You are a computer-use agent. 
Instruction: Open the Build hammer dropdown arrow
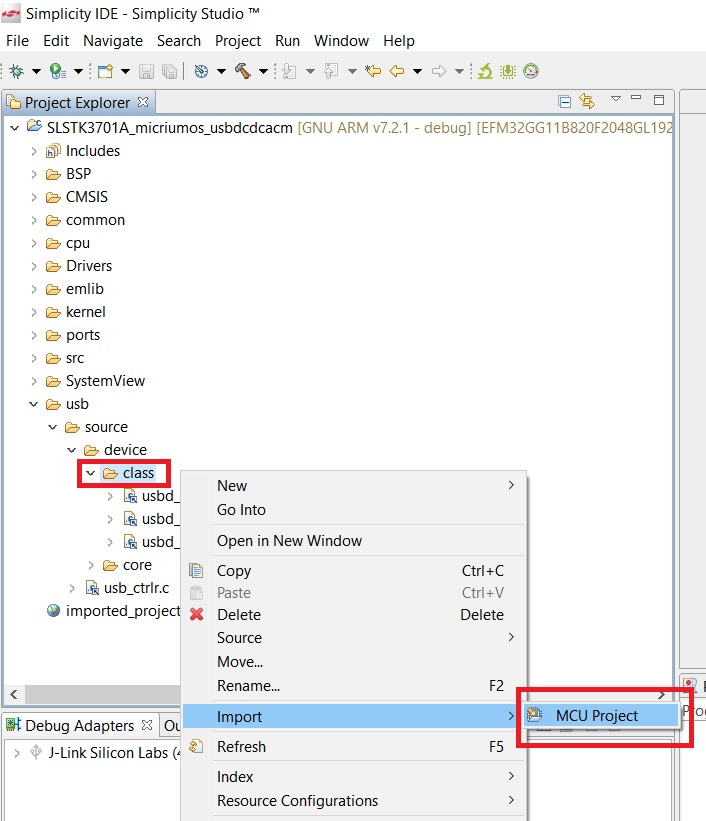coord(263,71)
